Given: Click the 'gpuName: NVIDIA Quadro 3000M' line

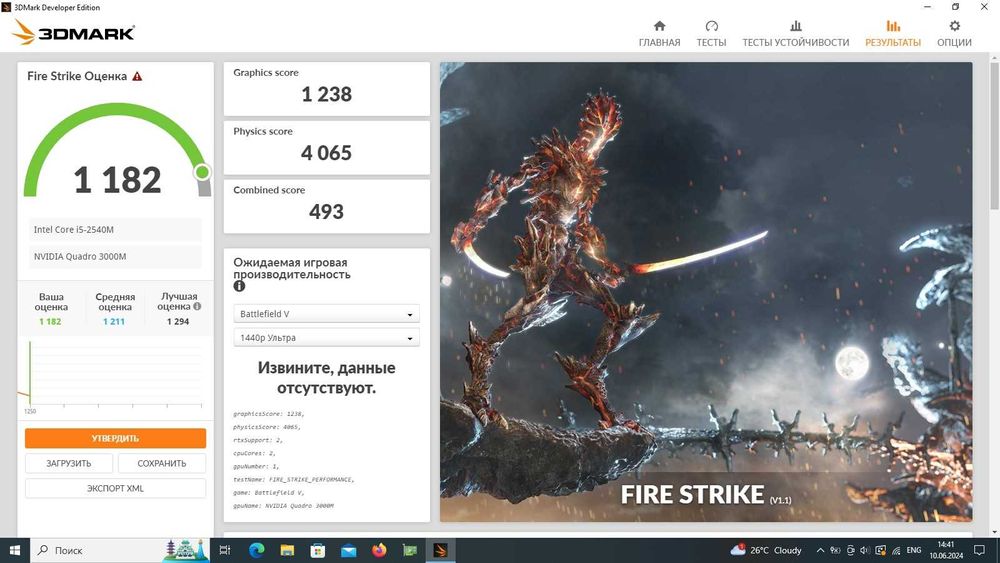Looking at the screenshot, I should [x=284, y=506].
